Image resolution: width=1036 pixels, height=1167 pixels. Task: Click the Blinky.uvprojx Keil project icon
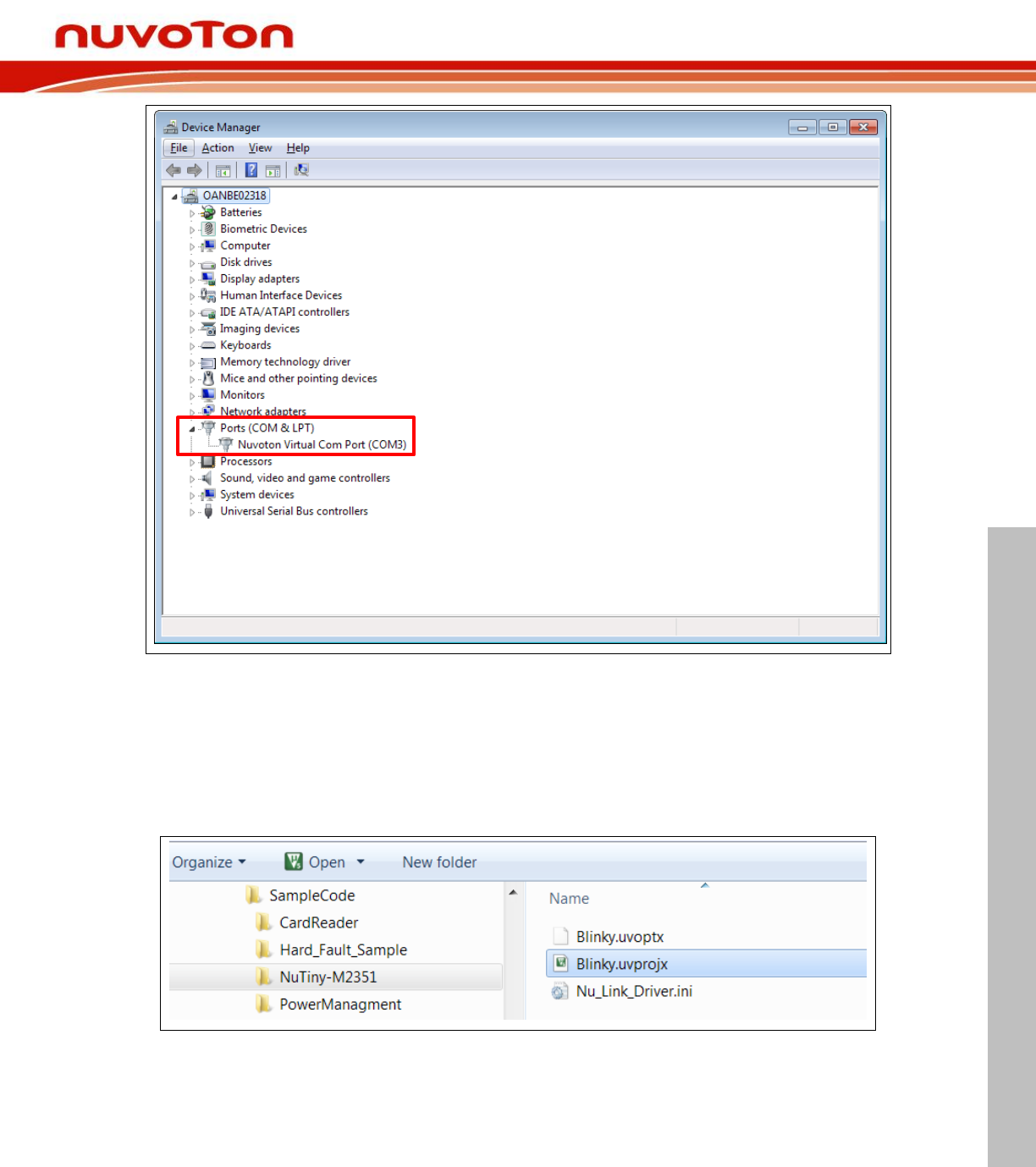[x=560, y=963]
